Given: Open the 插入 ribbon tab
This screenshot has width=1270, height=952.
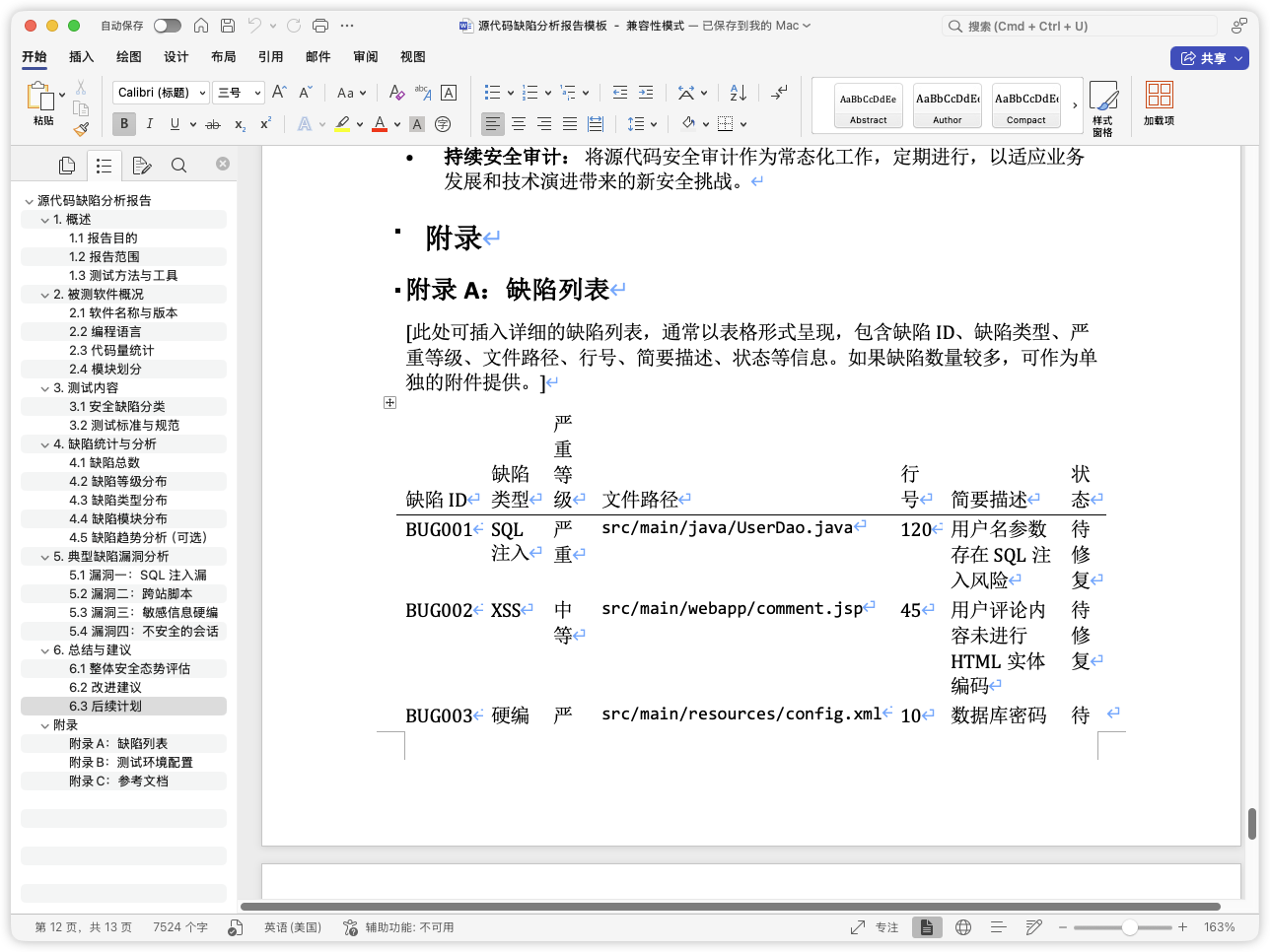Looking at the screenshot, I should point(81,57).
